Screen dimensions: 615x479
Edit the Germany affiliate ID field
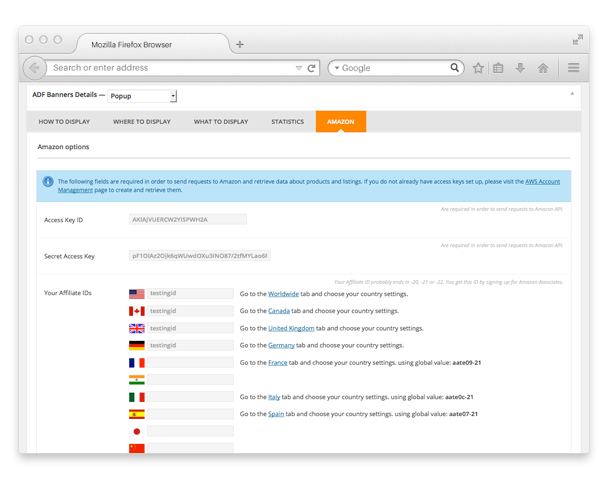(190, 345)
